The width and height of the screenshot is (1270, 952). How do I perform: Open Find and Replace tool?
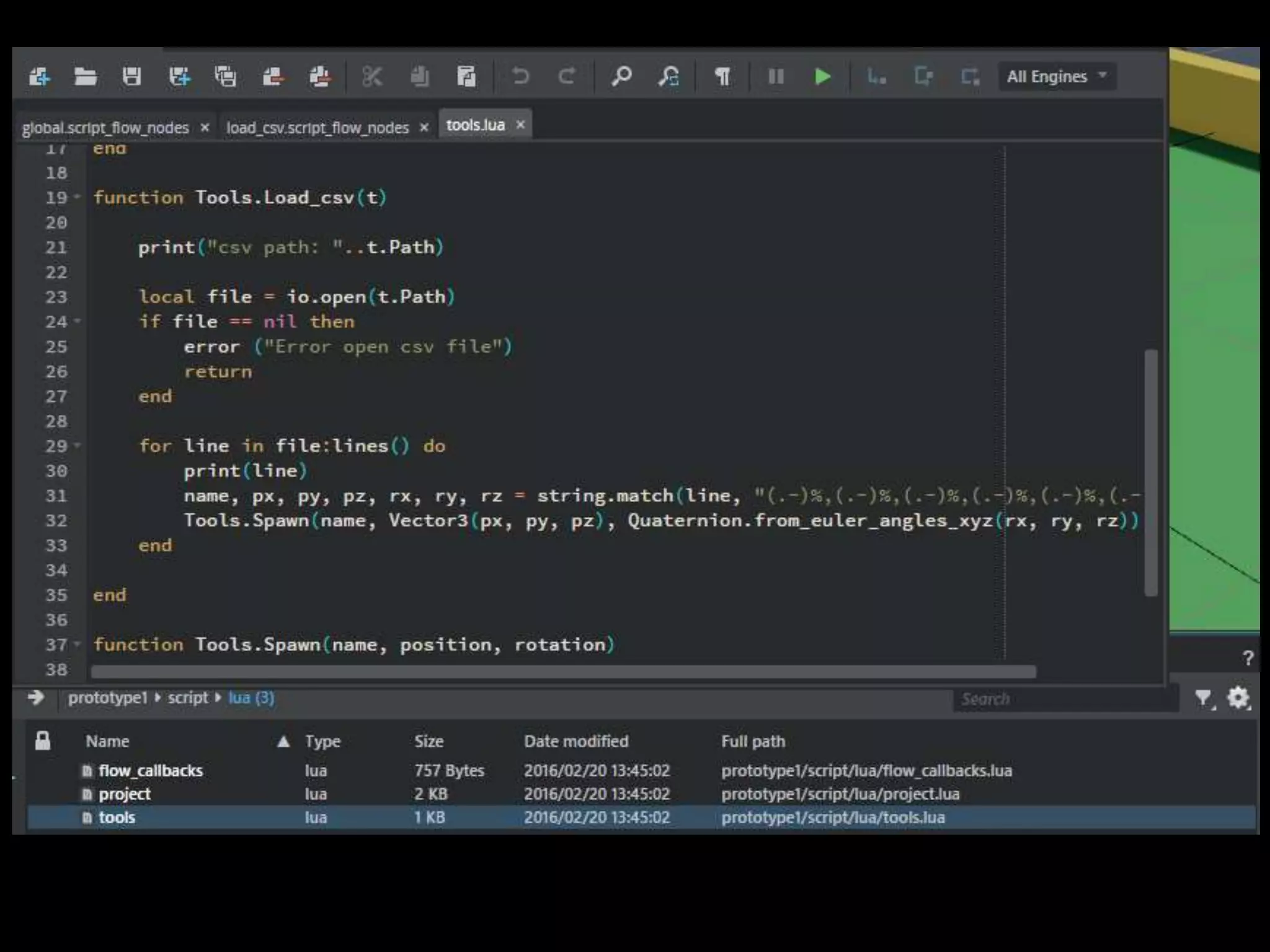click(668, 77)
